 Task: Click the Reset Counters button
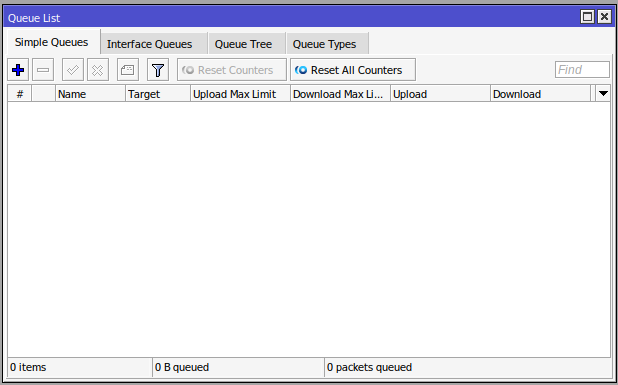(232, 70)
